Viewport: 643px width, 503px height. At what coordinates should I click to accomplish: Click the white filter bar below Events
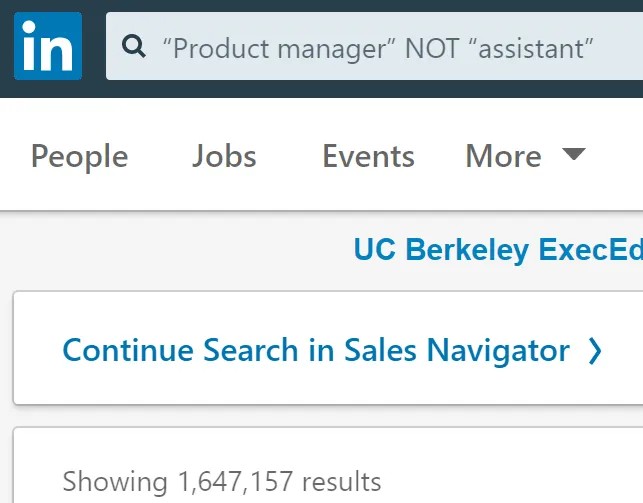pyautogui.click(x=322, y=193)
